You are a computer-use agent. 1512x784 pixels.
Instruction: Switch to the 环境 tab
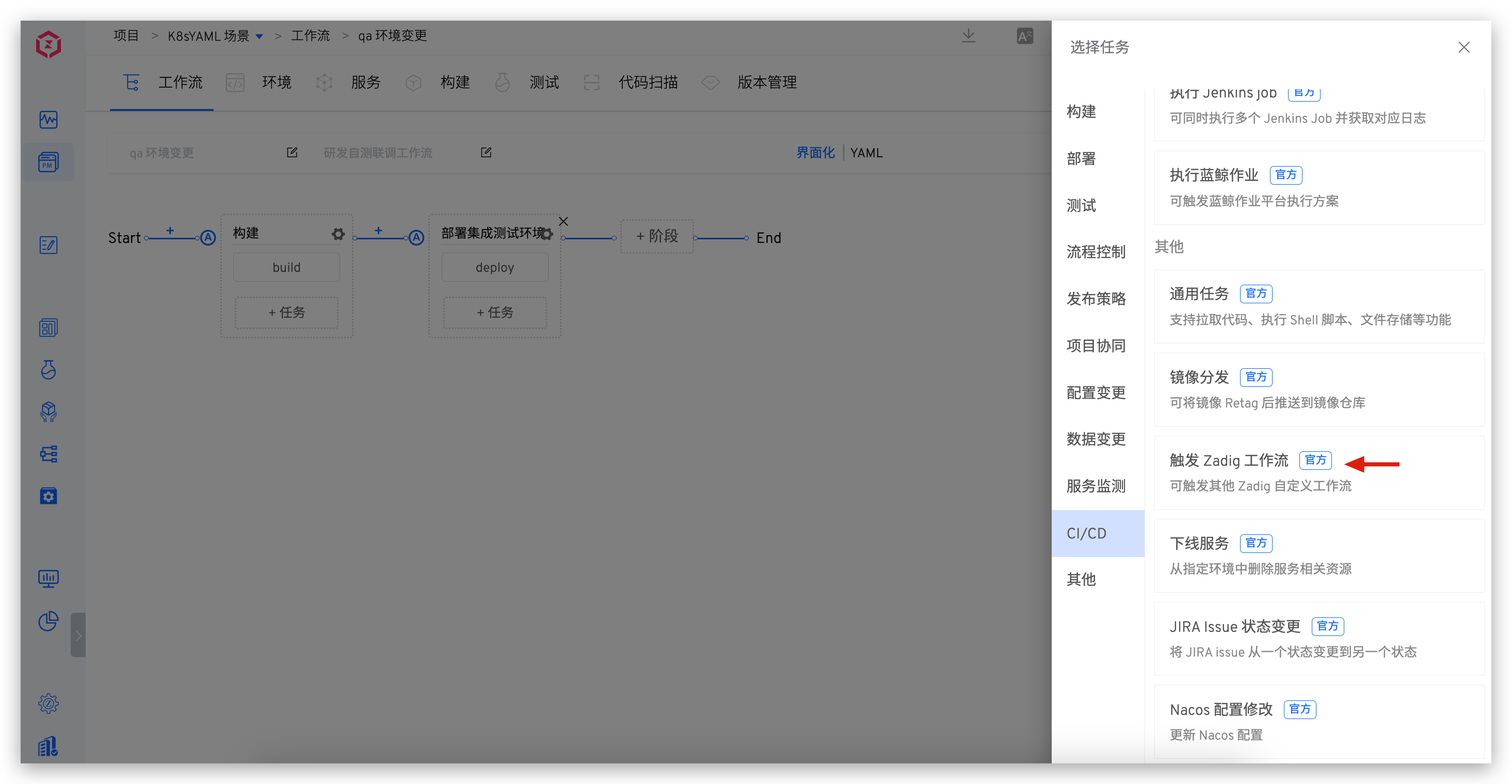pos(276,82)
